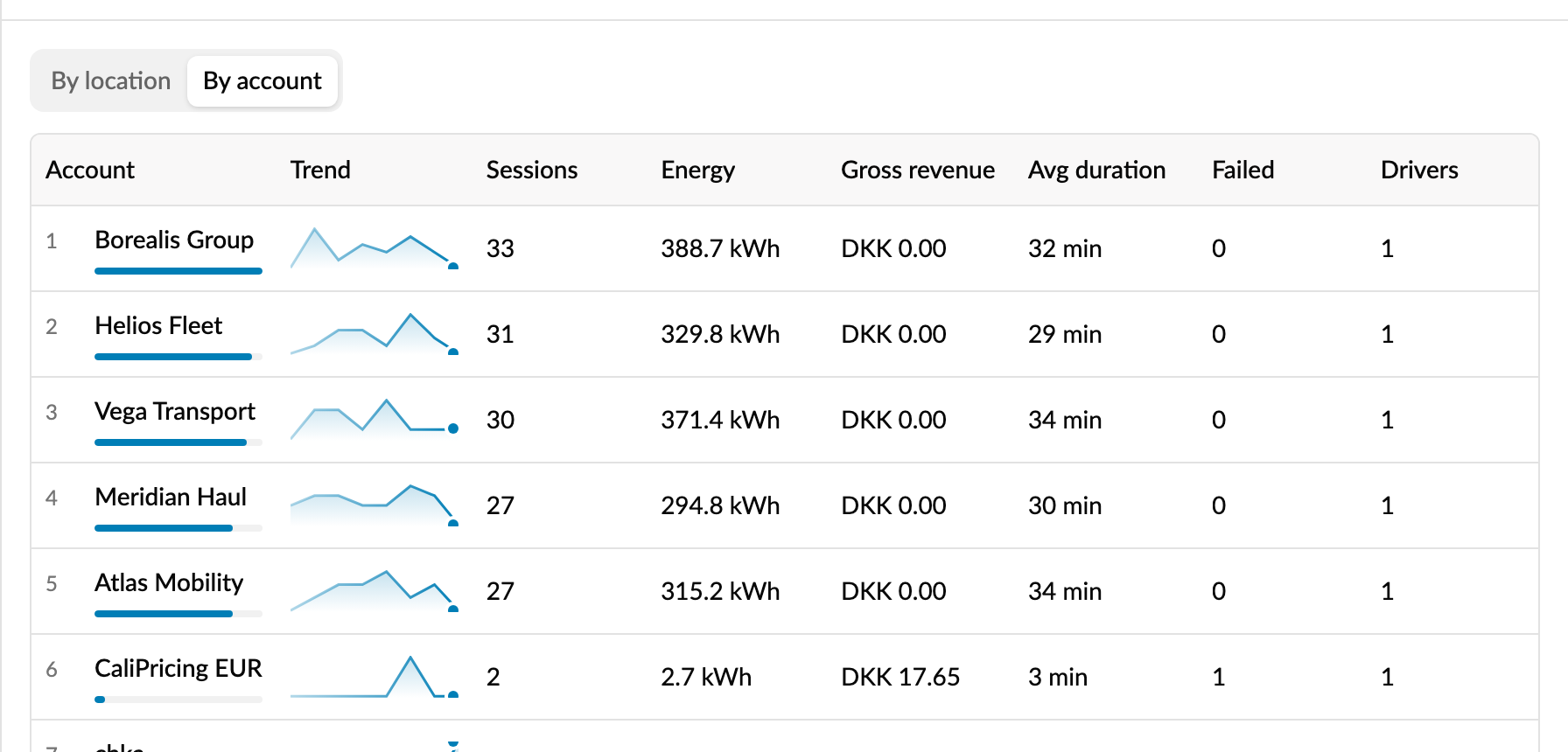
Task: Click the CaliPricing EUR share progress bar
Action: (x=178, y=700)
